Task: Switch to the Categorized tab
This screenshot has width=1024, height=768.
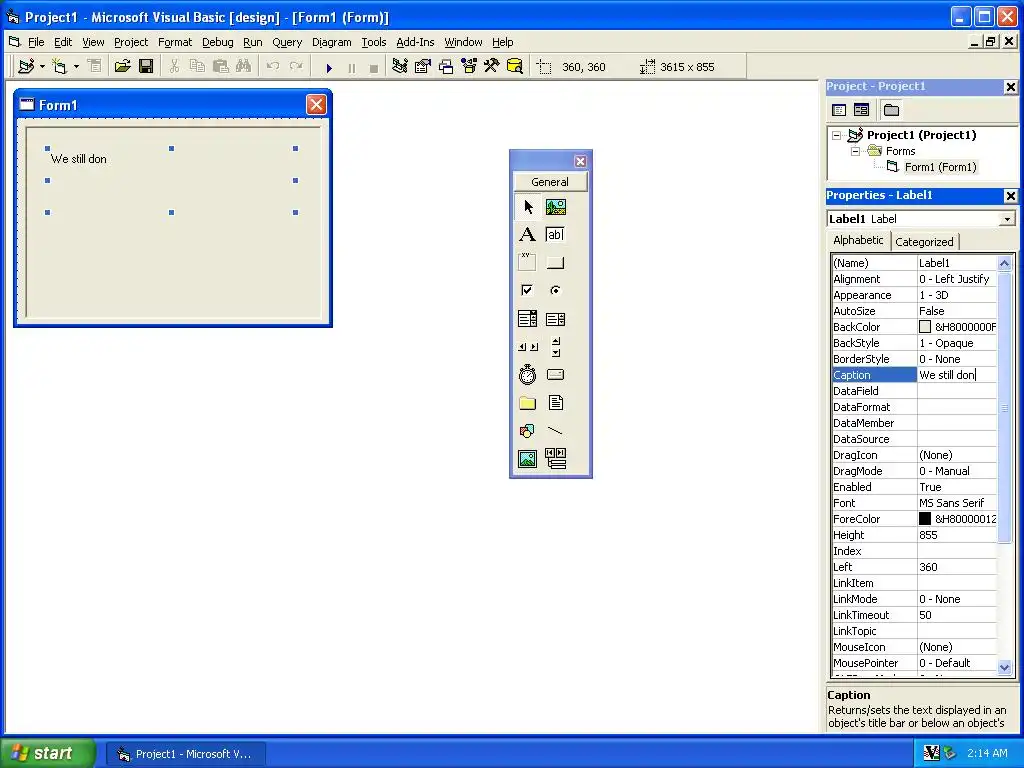Action: (924, 242)
